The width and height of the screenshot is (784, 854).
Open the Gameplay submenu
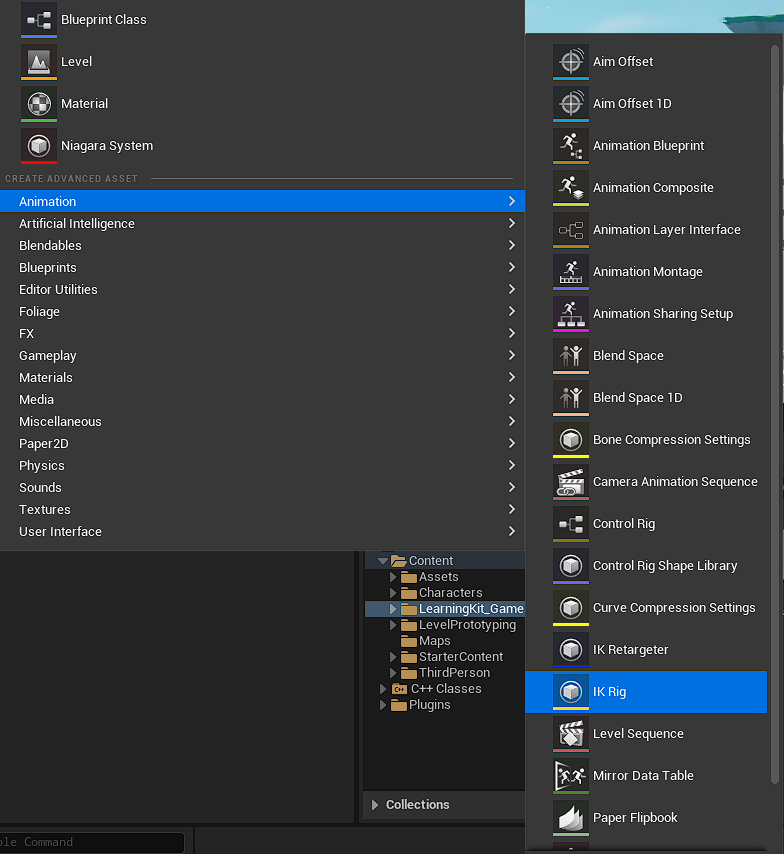point(262,355)
